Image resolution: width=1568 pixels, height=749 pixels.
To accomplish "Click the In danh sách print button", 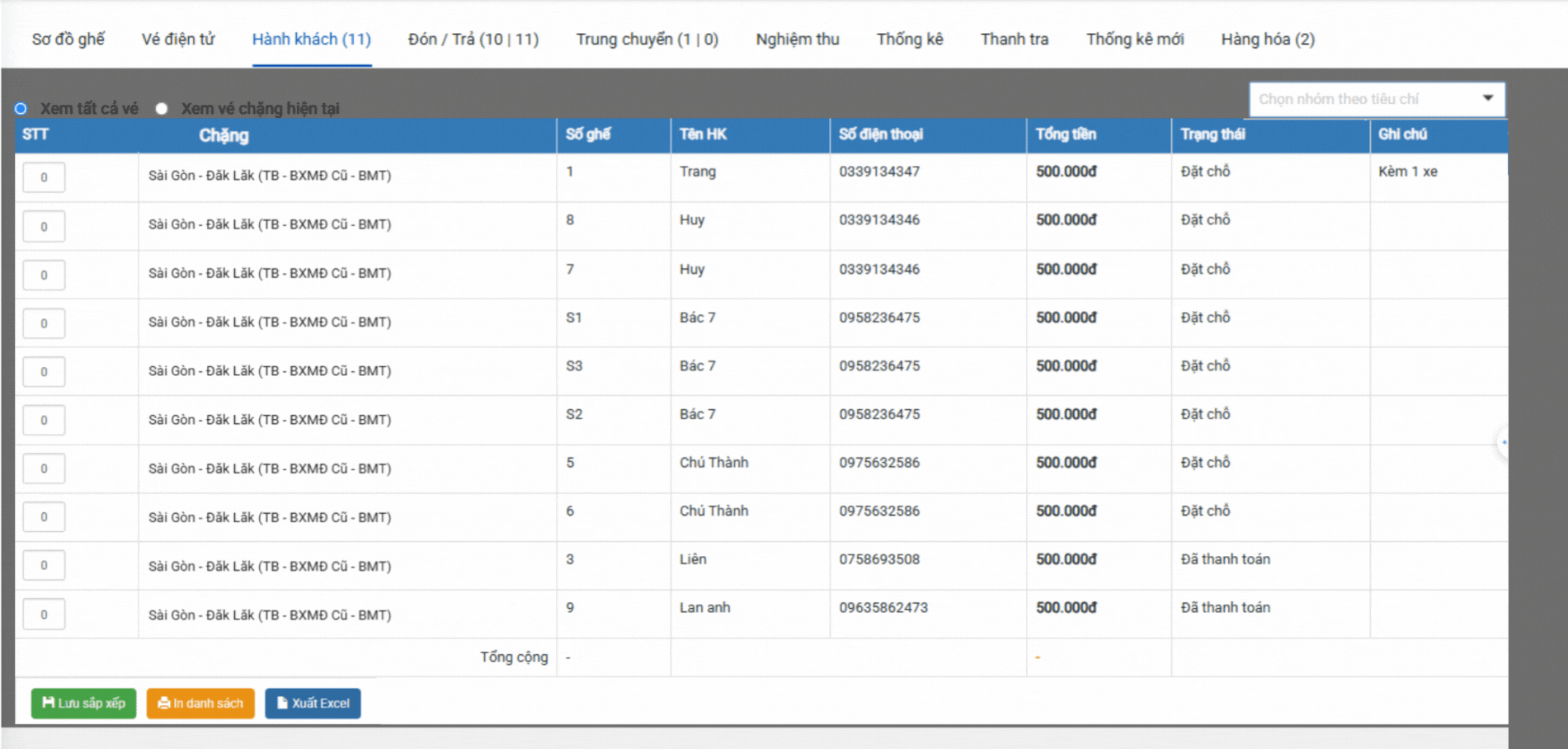I will (200, 704).
